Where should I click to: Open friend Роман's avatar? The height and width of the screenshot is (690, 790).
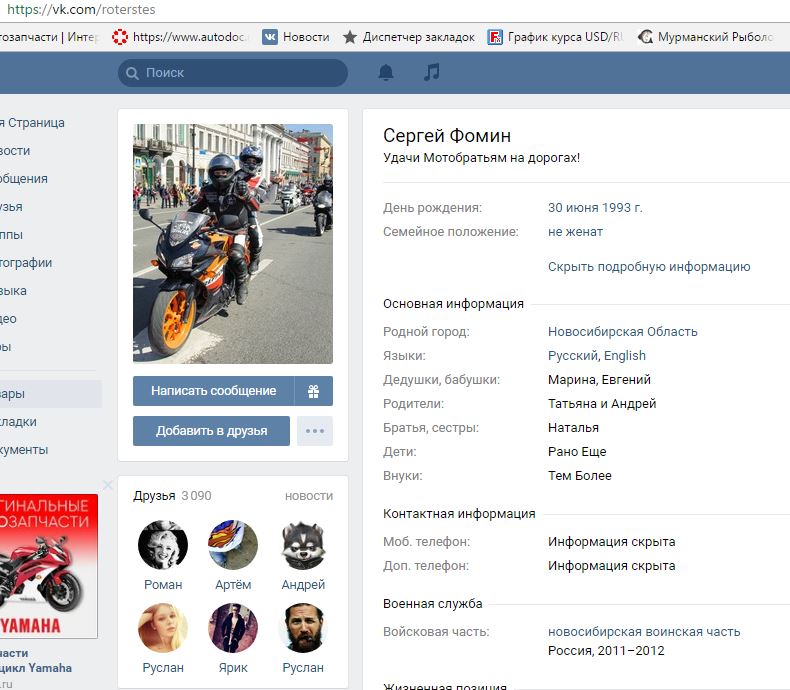click(x=163, y=545)
